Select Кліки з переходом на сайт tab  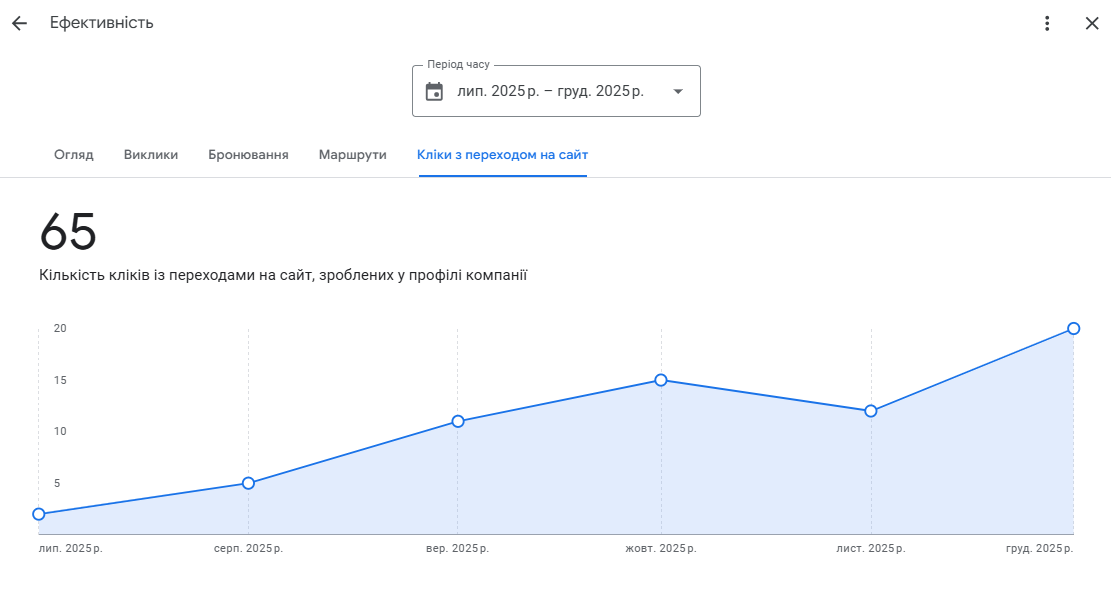coord(502,155)
